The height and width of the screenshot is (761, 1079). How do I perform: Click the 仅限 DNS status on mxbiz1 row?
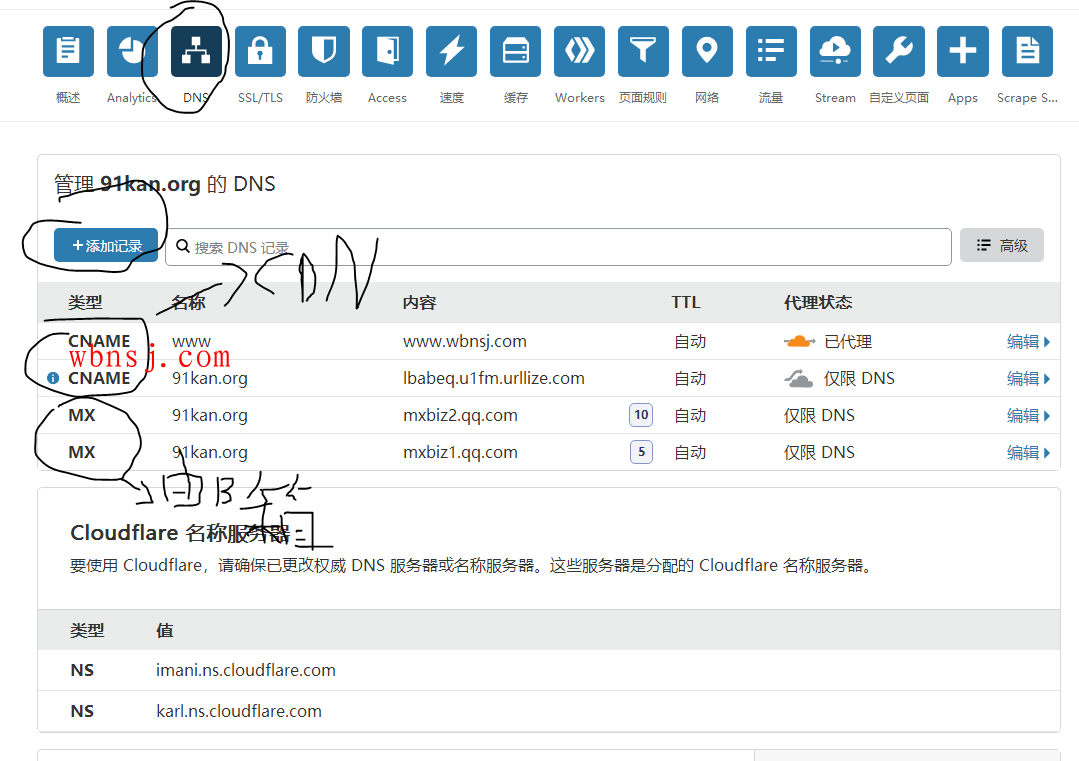819,453
